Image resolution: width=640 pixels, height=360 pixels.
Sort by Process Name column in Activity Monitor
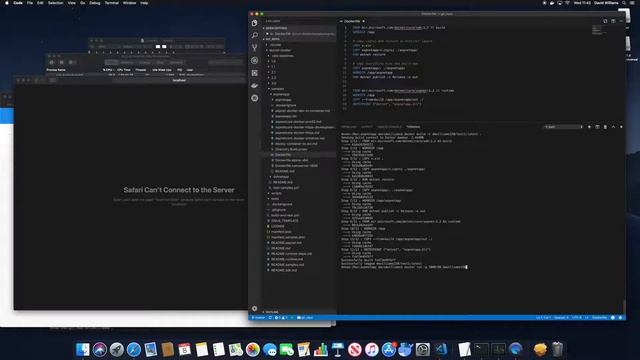(56, 70)
